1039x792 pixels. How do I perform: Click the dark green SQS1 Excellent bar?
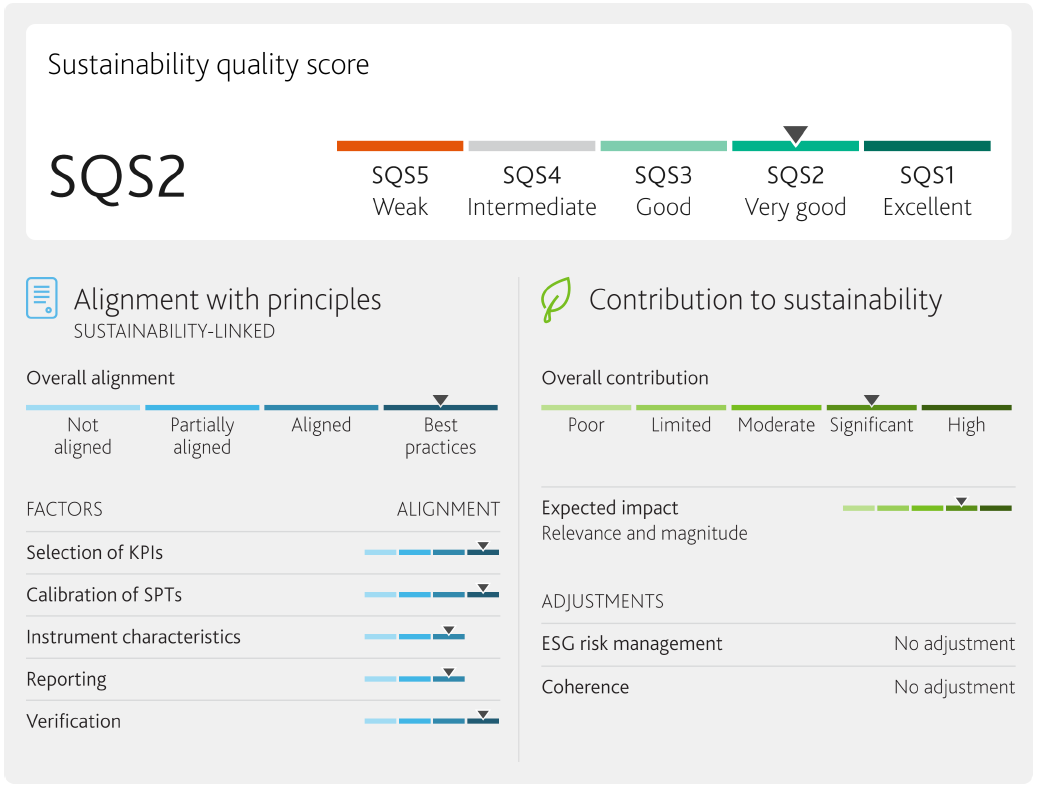click(x=927, y=146)
